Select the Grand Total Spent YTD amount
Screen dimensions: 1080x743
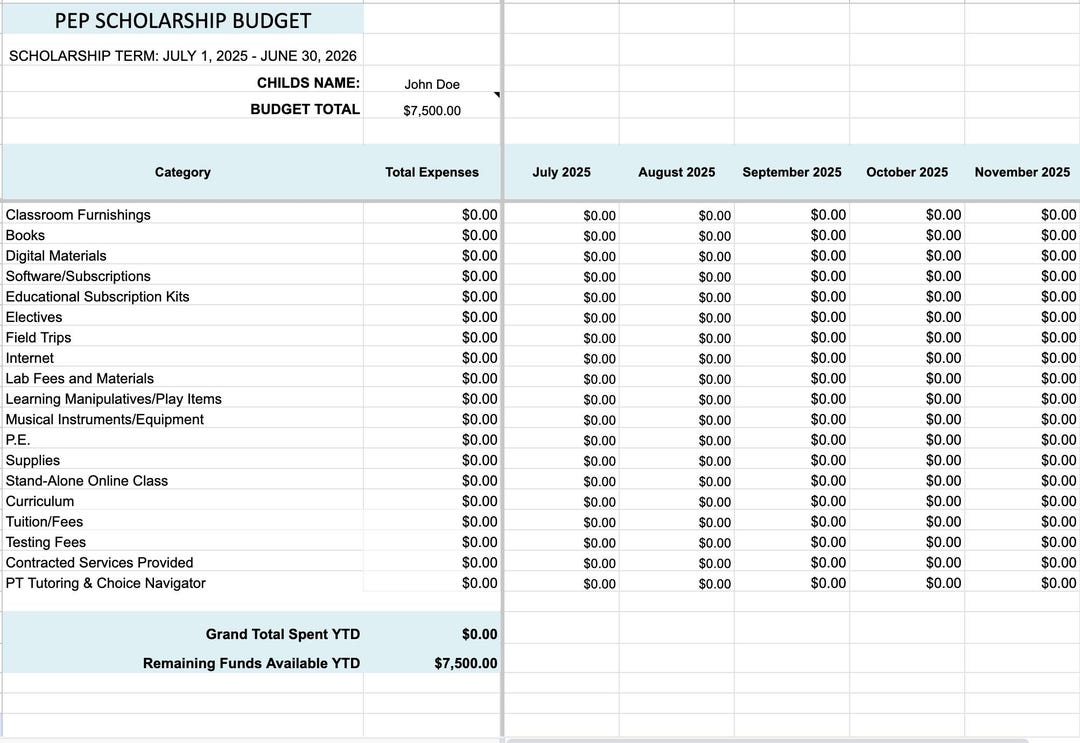(x=480, y=634)
